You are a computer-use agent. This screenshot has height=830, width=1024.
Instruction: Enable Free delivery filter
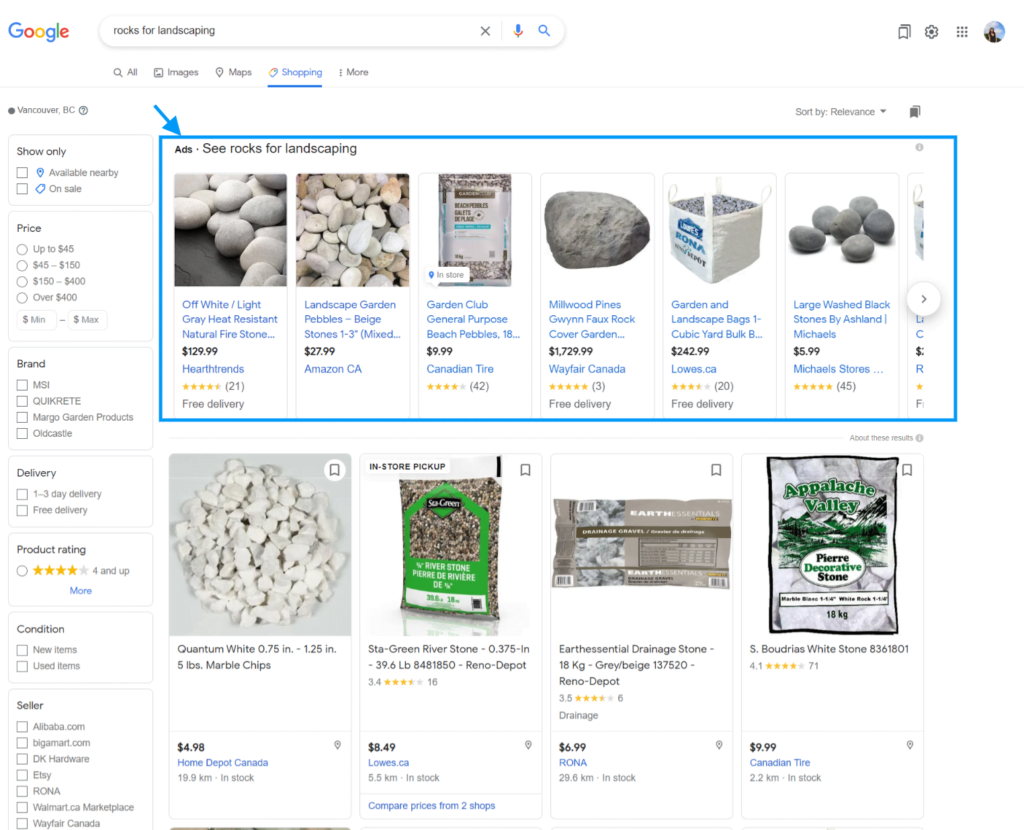click(x=22, y=510)
